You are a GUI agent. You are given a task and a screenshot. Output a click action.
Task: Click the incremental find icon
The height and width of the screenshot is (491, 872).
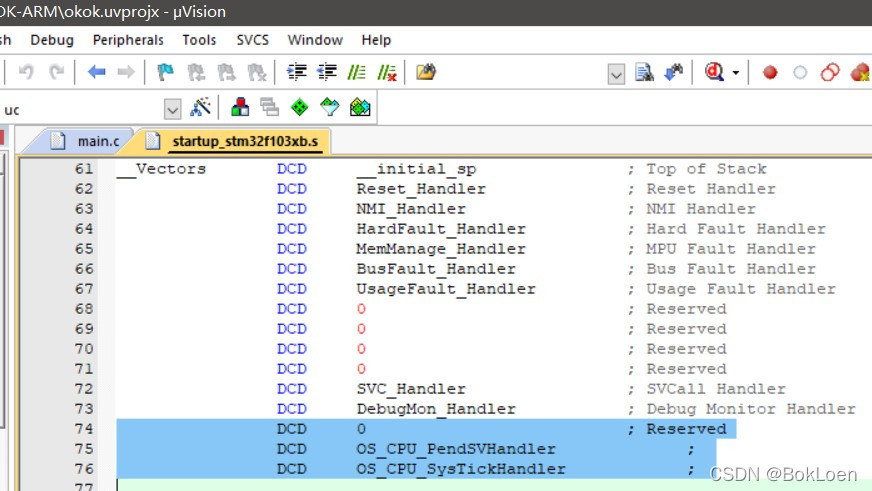pyautogui.click(x=673, y=72)
